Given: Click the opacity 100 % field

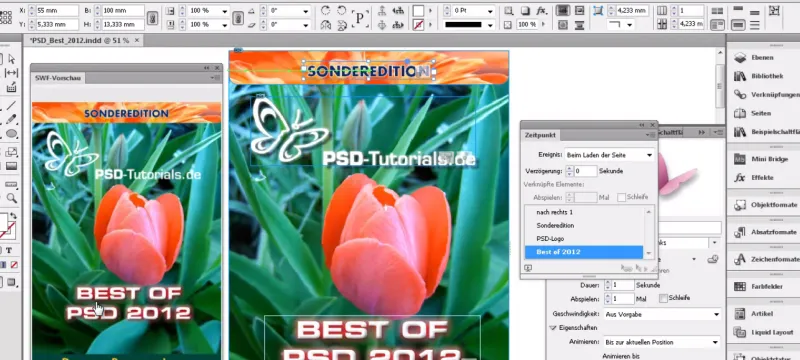Looking at the screenshot, I should (x=527, y=24).
